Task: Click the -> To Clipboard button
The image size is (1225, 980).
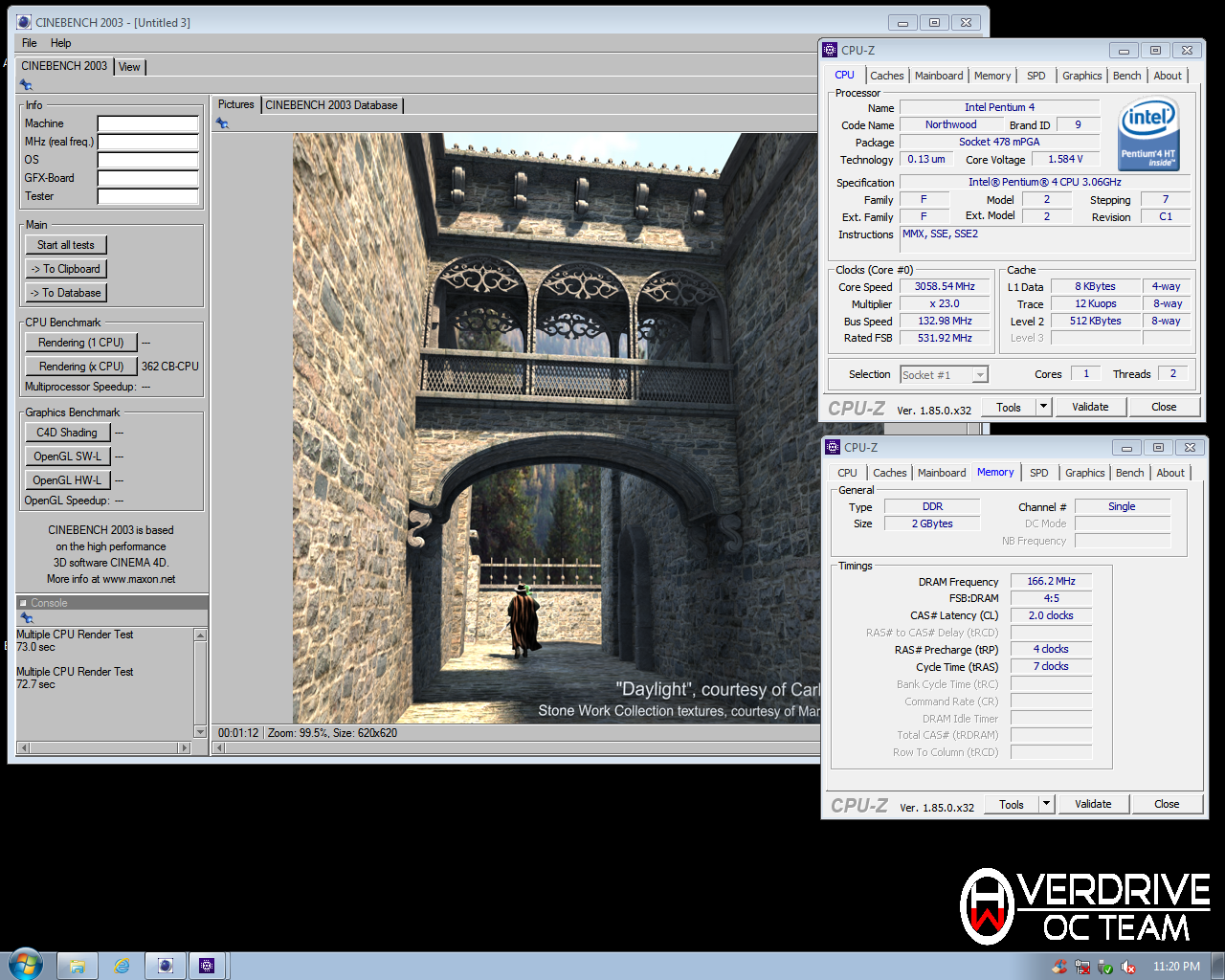Action: pos(66,269)
